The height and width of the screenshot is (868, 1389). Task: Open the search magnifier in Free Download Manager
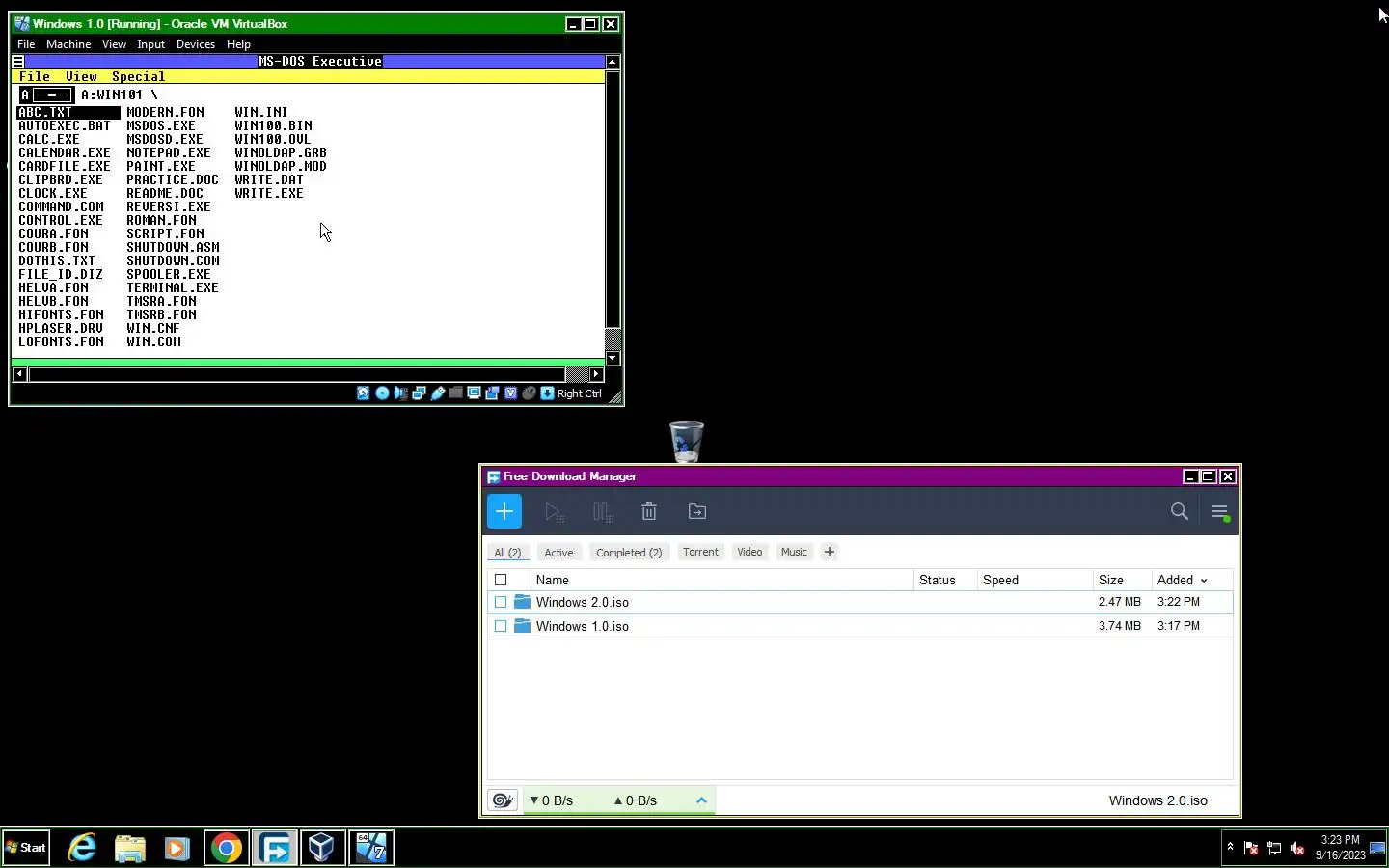click(x=1179, y=512)
